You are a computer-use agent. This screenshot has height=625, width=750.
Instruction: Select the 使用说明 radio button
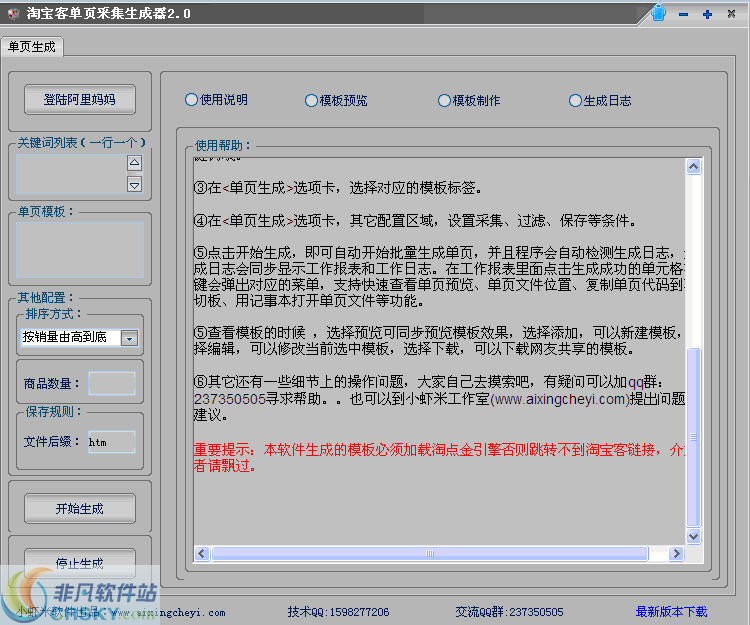point(216,99)
